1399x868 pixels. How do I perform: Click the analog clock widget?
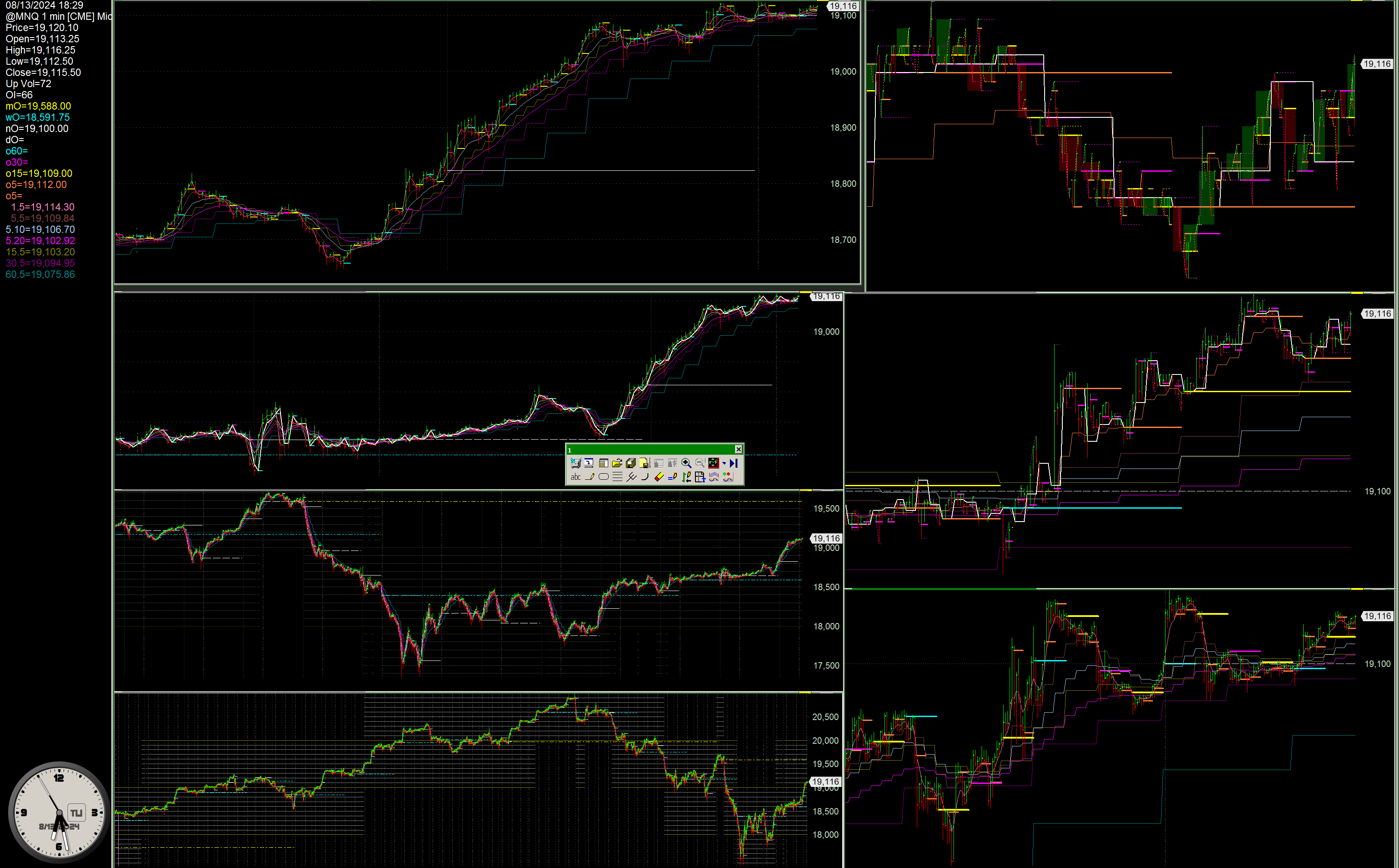click(59, 812)
